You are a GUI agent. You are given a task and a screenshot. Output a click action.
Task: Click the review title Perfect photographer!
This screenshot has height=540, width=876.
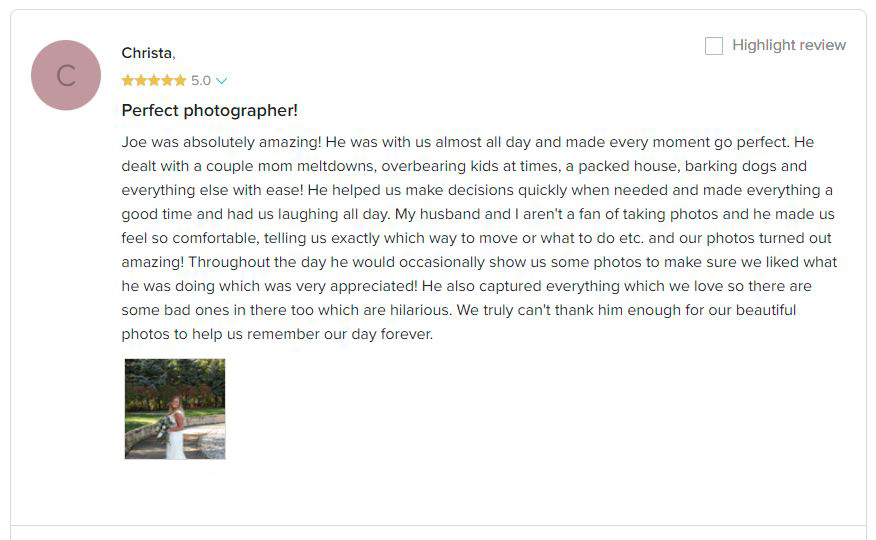210,110
